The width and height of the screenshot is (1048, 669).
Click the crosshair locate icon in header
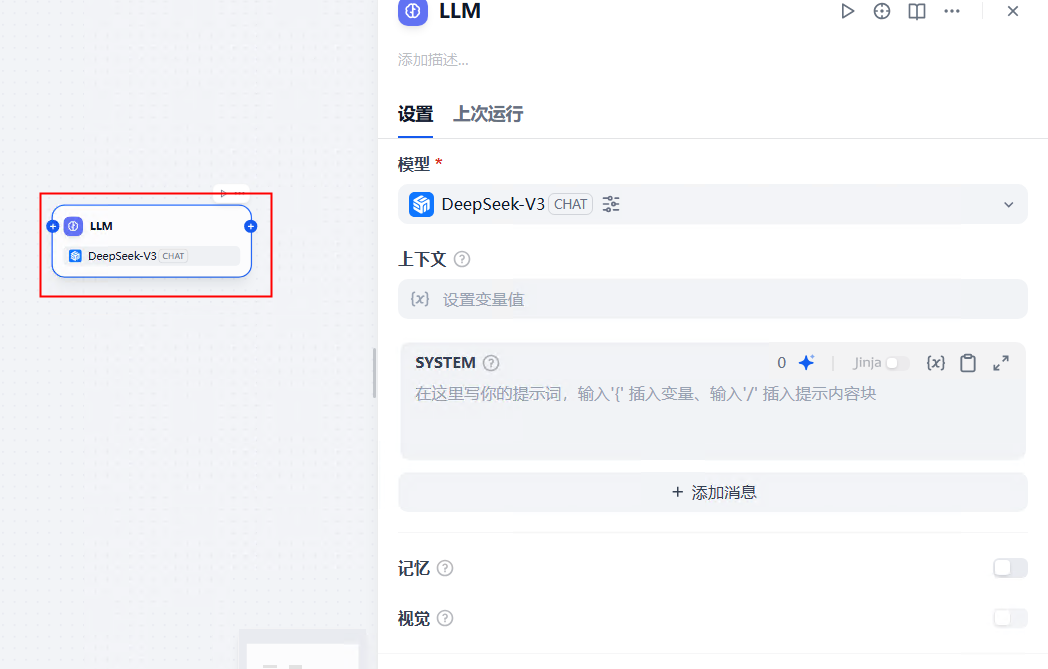point(881,11)
